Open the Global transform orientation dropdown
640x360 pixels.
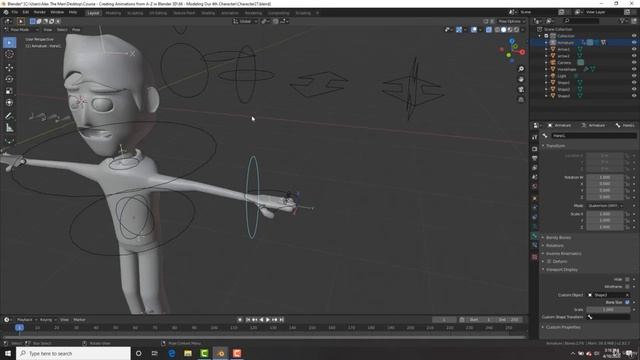pyautogui.click(x=245, y=21)
